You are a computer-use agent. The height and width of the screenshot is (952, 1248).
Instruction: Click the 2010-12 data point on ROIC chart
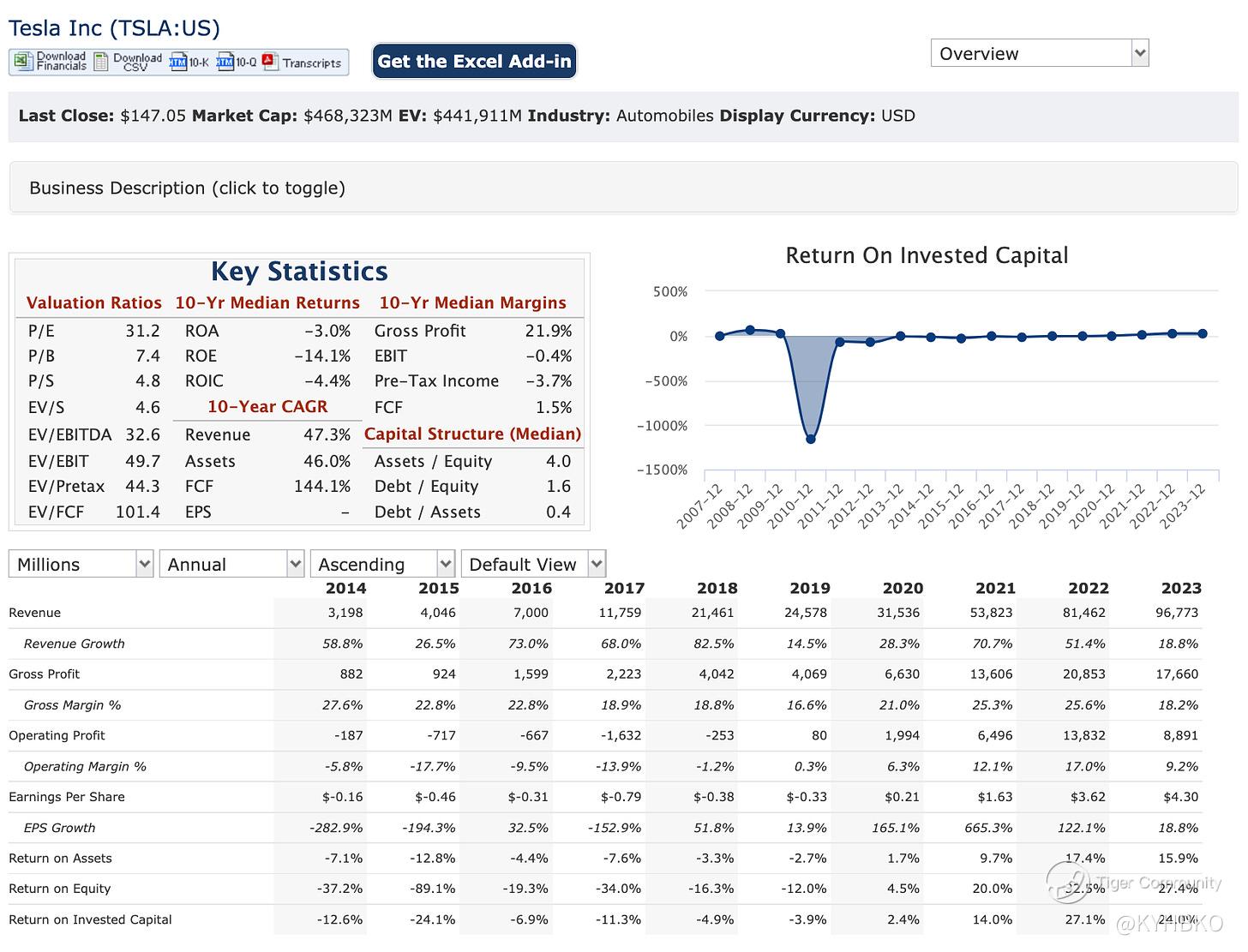810,439
